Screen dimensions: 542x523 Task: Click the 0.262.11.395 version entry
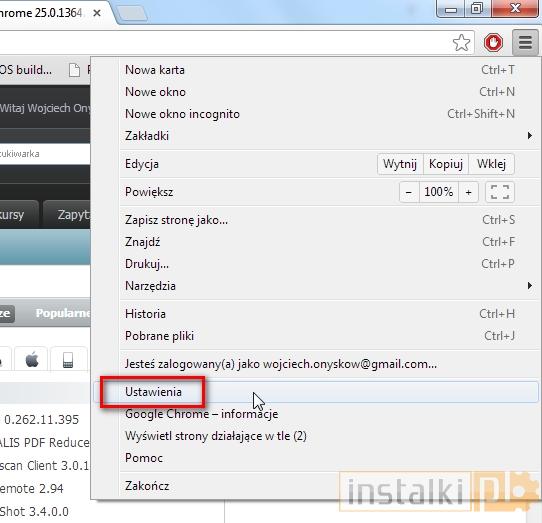pyautogui.click(x=41, y=420)
